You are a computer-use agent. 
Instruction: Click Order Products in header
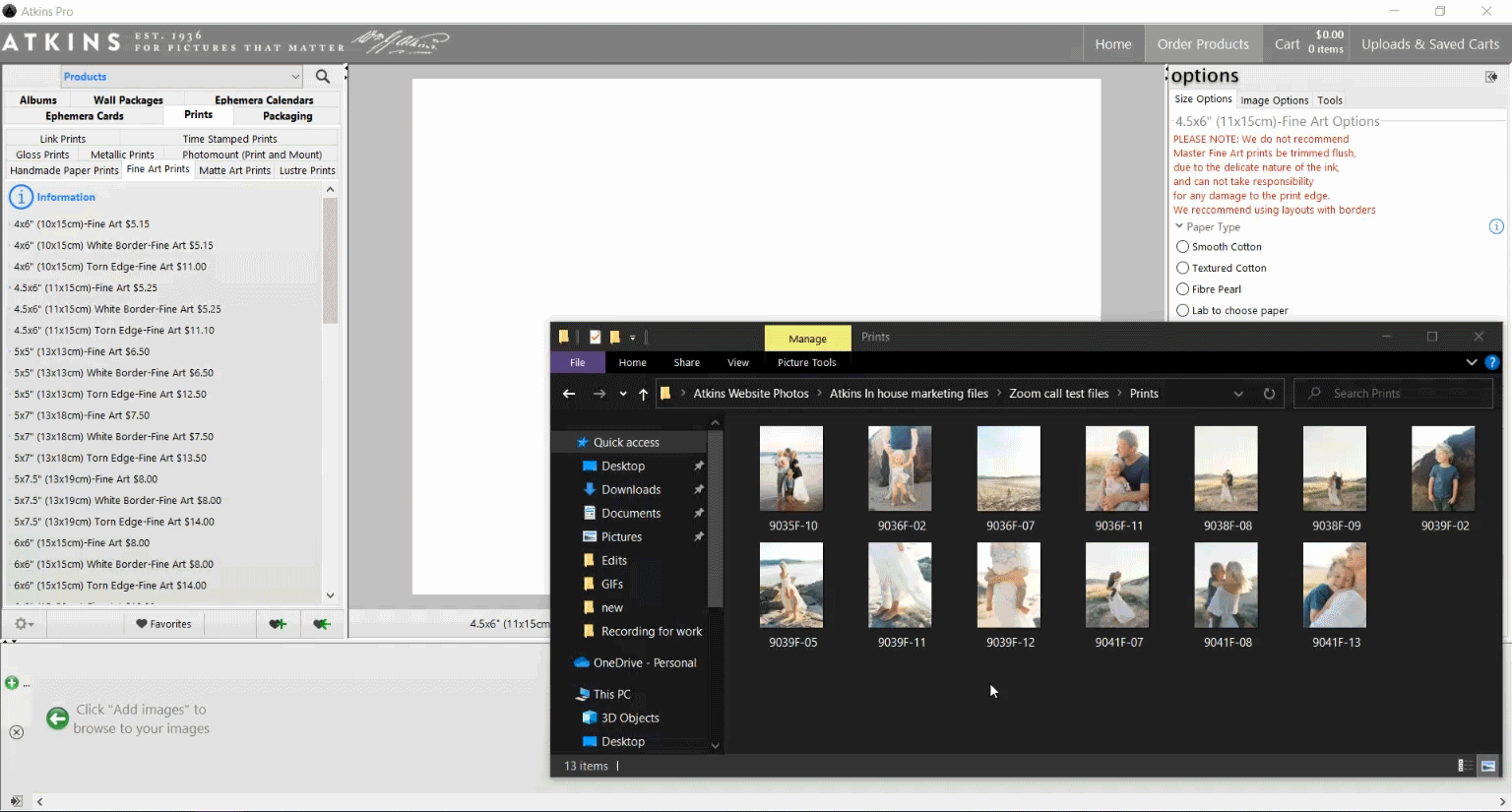[1203, 44]
